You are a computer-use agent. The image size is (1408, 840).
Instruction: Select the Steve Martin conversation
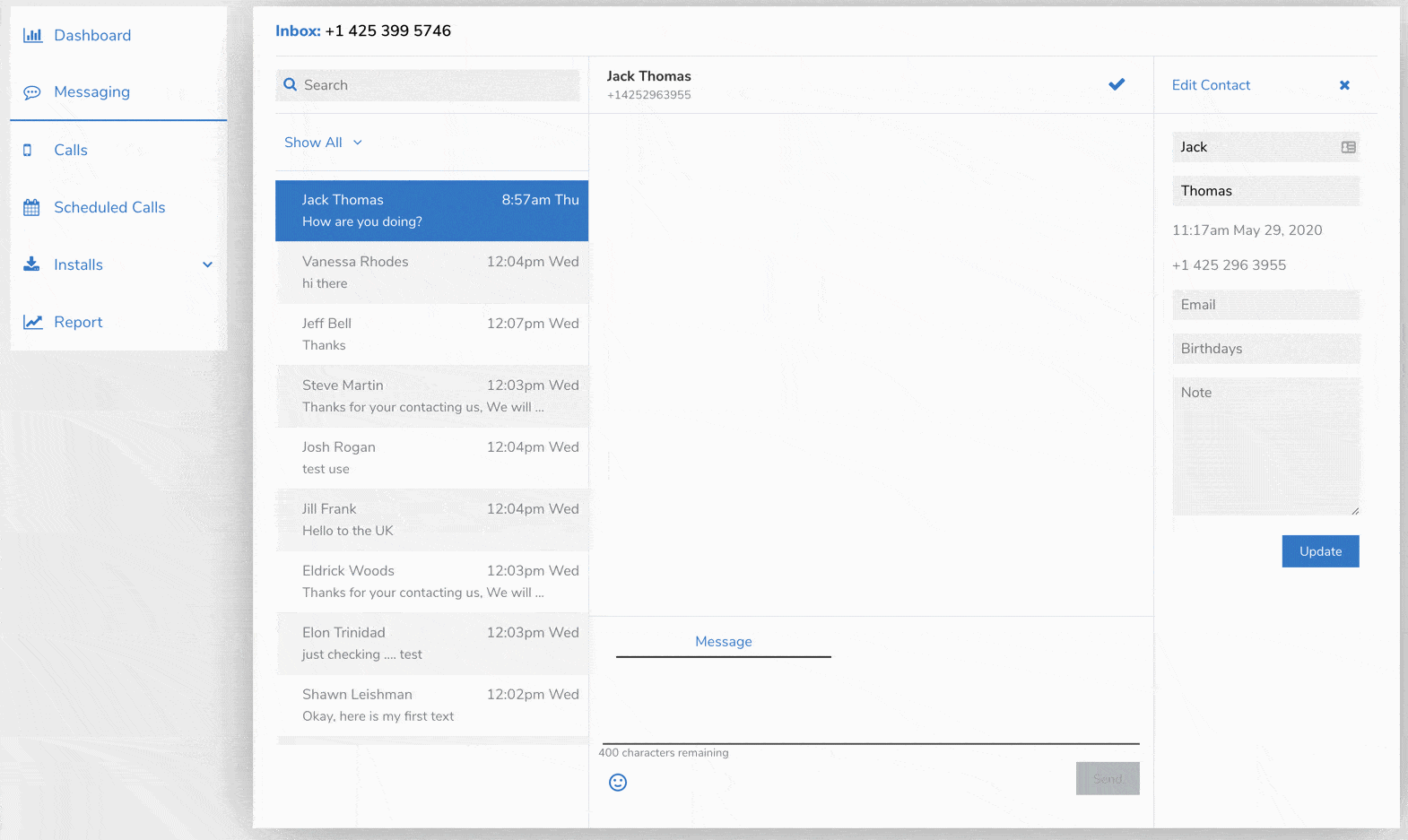431,396
